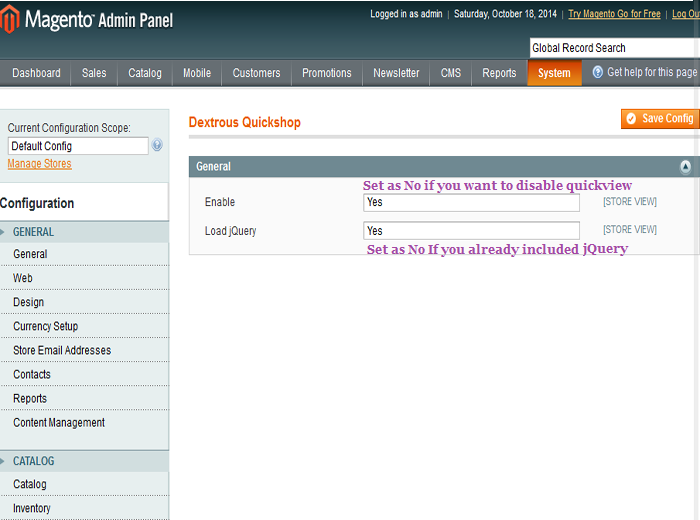
Task: Click the Log Out link
Action: 686,14
